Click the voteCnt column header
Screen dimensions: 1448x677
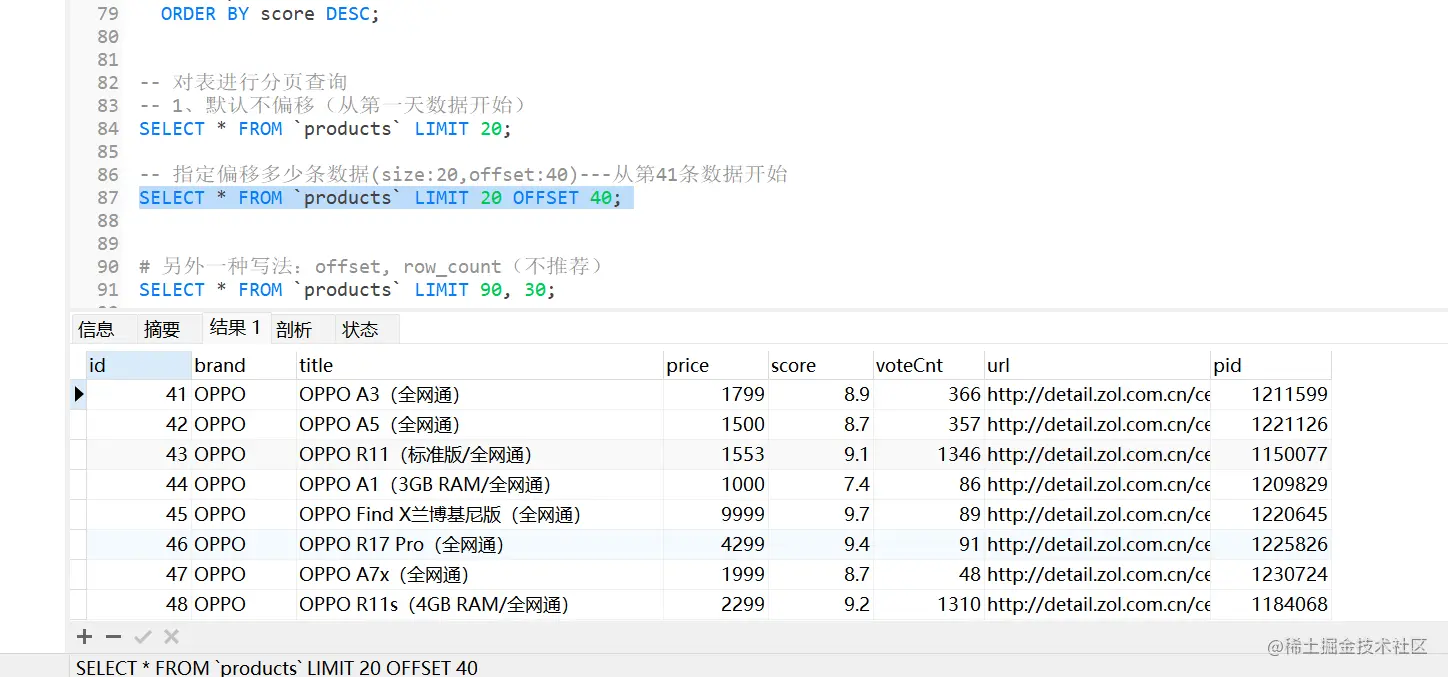928,365
